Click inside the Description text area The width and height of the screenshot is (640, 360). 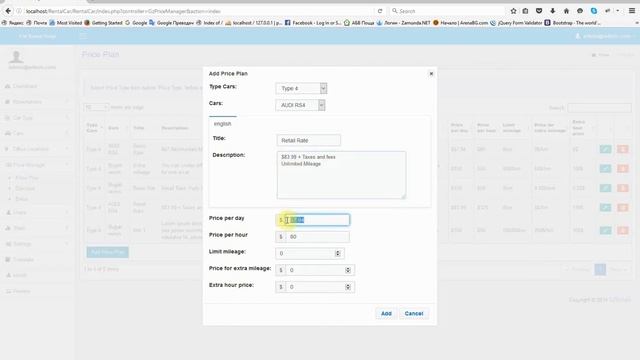click(x=341, y=175)
